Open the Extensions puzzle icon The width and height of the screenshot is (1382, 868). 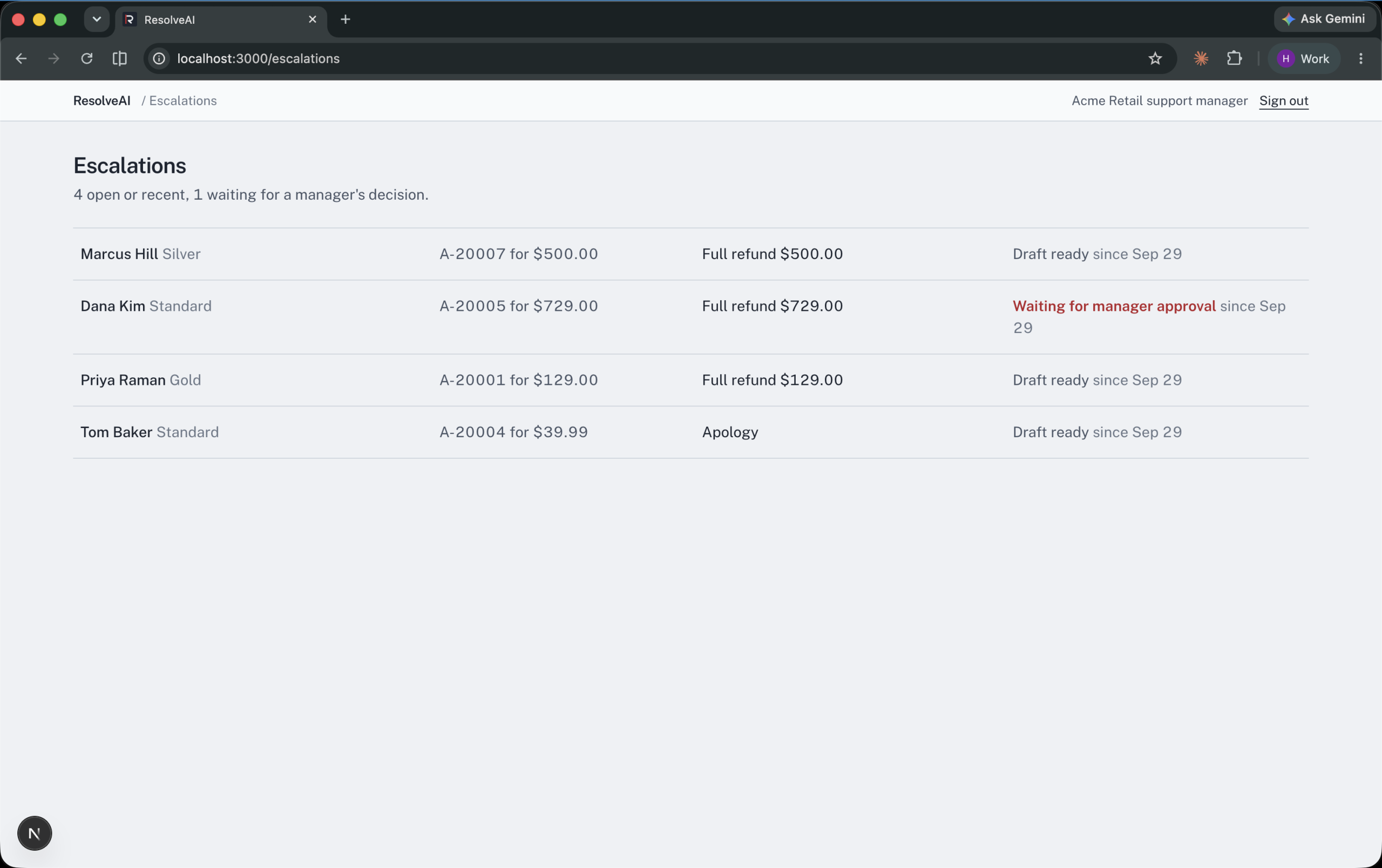point(1234,58)
